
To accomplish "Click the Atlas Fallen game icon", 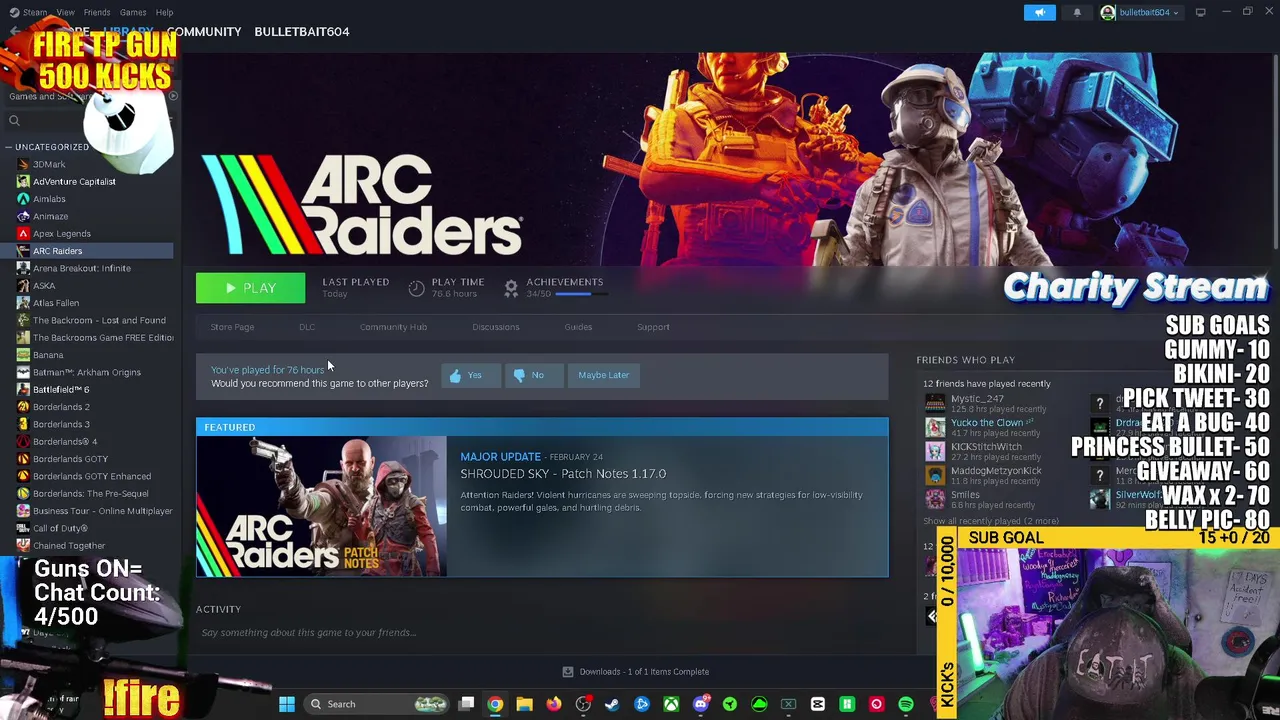I will tap(23, 303).
